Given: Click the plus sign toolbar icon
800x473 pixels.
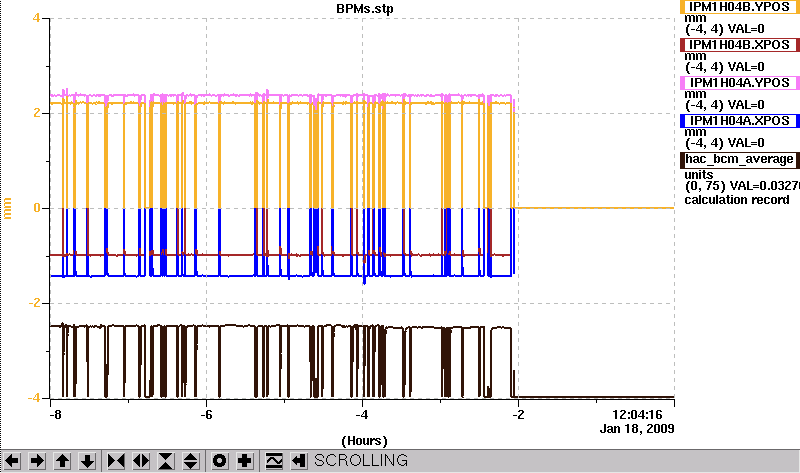Looking at the screenshot, I should (x=244, y=461).
